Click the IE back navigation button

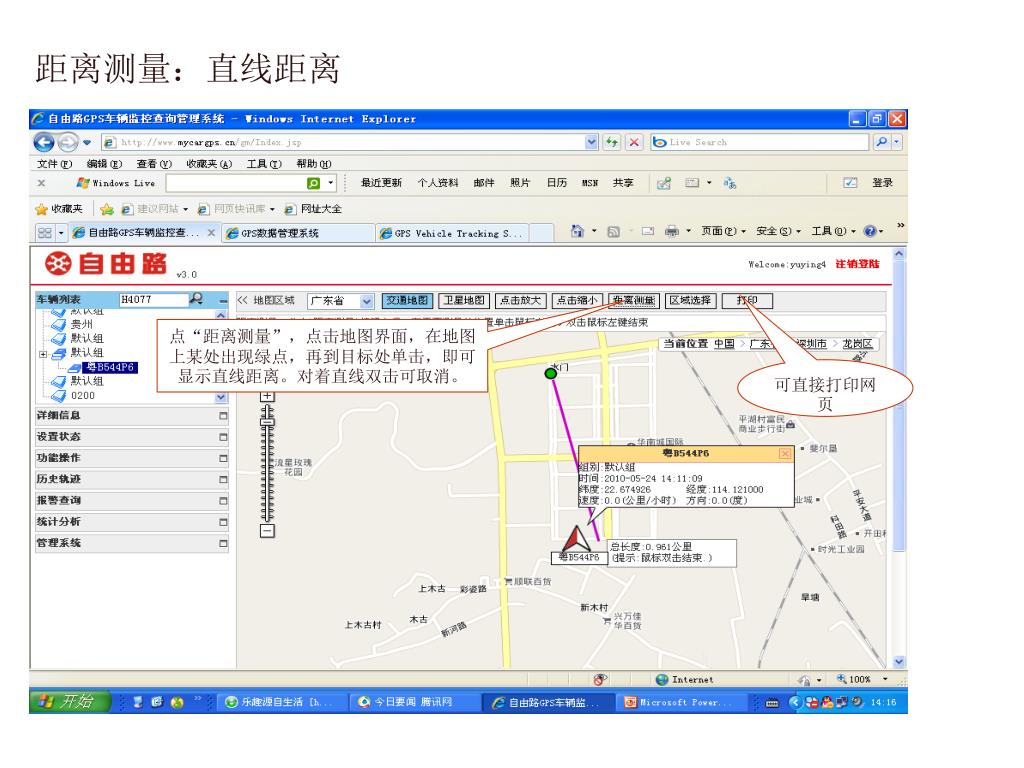click(46, 142)
